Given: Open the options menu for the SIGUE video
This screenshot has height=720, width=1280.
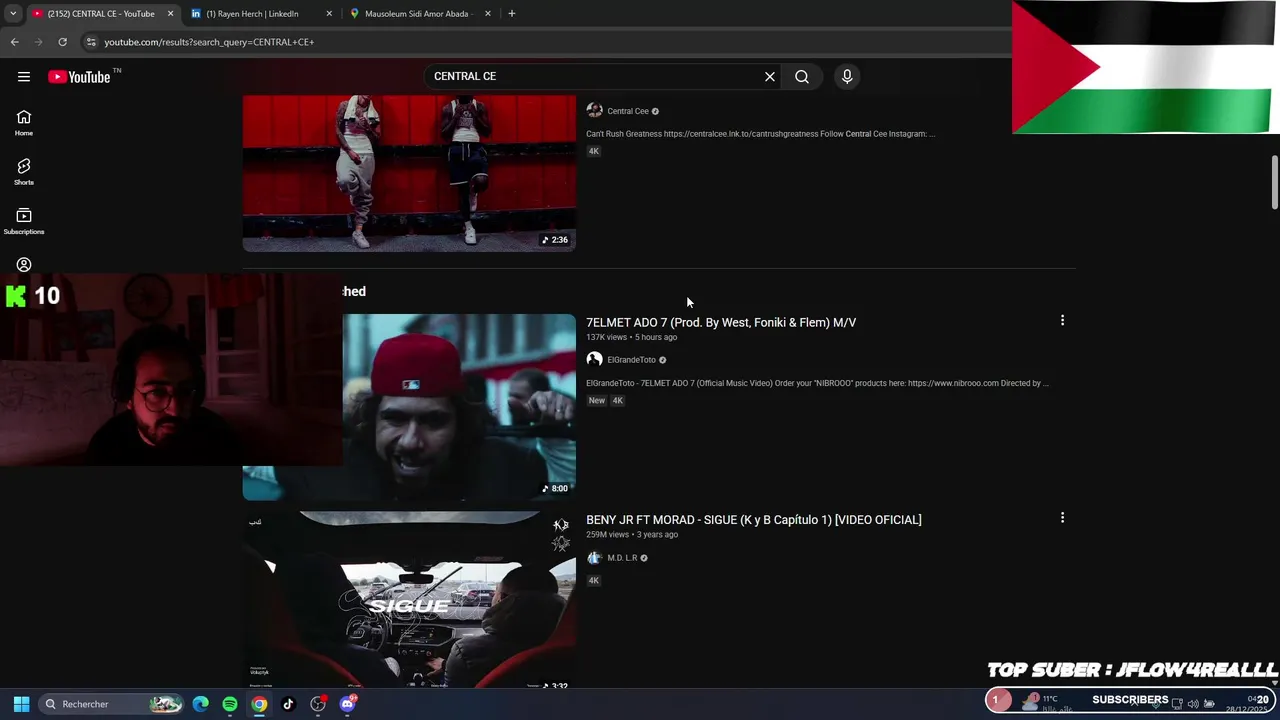Looking at the screenshot, I should tap(1062, 518).
